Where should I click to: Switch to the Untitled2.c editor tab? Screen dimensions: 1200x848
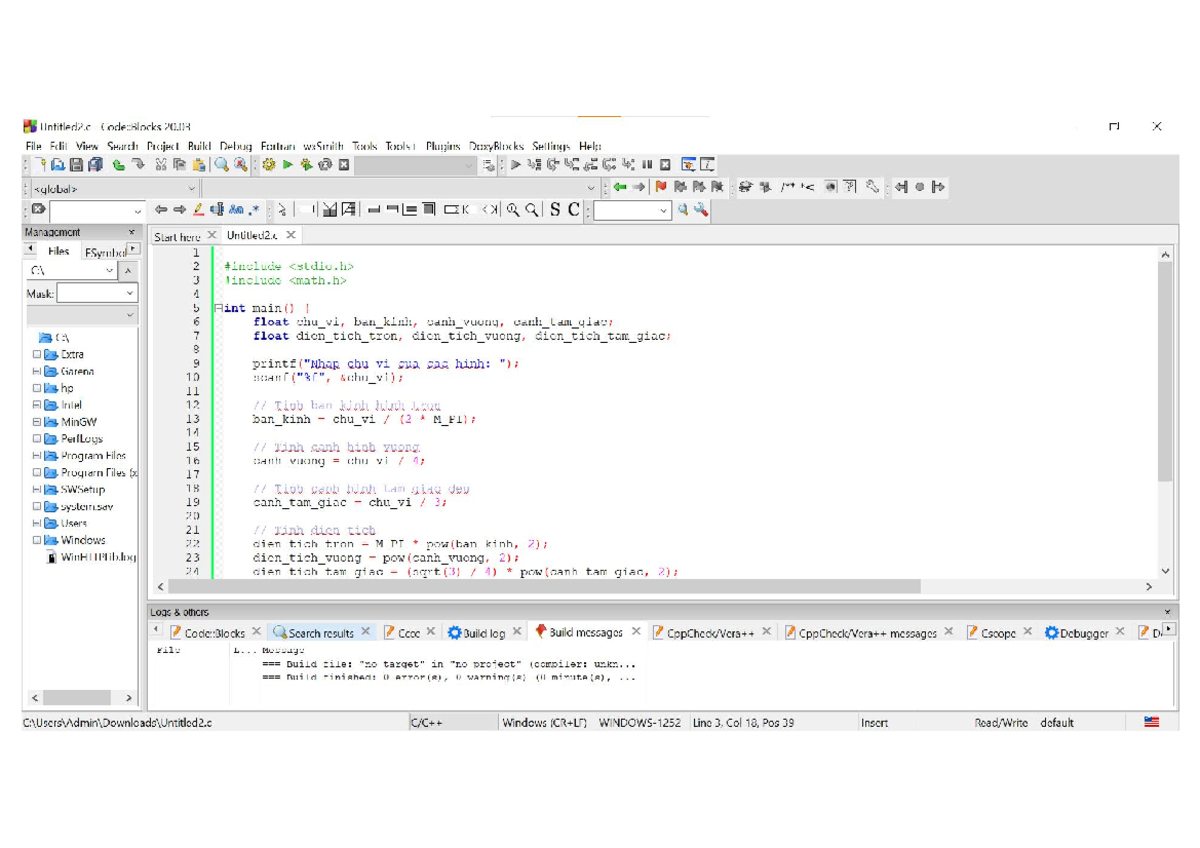250,235
